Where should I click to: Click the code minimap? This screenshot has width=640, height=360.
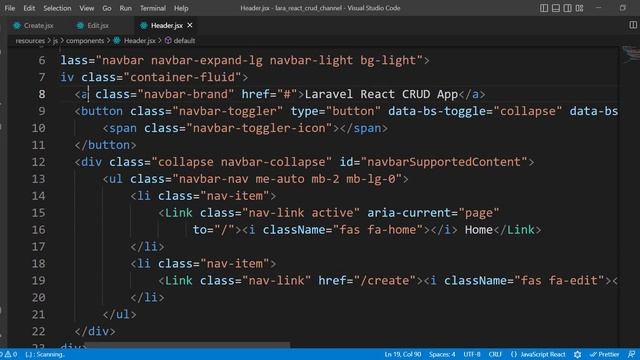(630, 54)
